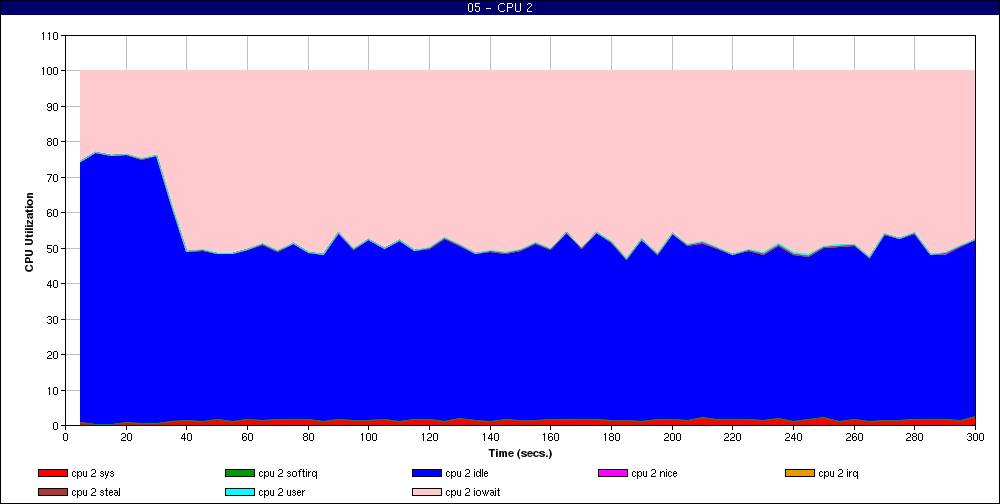Click the 120 x-axis tick label
Viewport: 1000px width, 504px height.
point(429,437)
